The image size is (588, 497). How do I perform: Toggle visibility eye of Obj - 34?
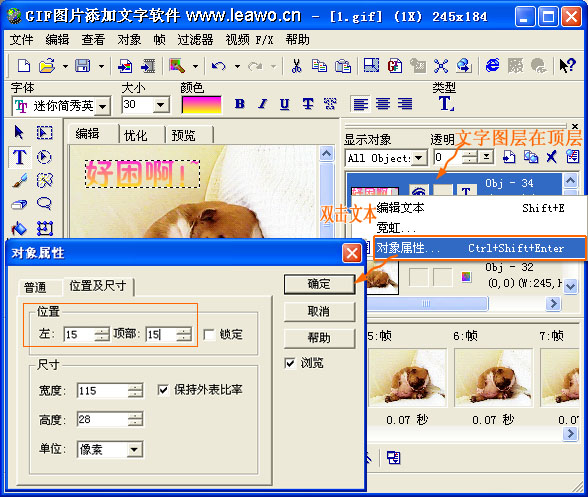[418, 191]
